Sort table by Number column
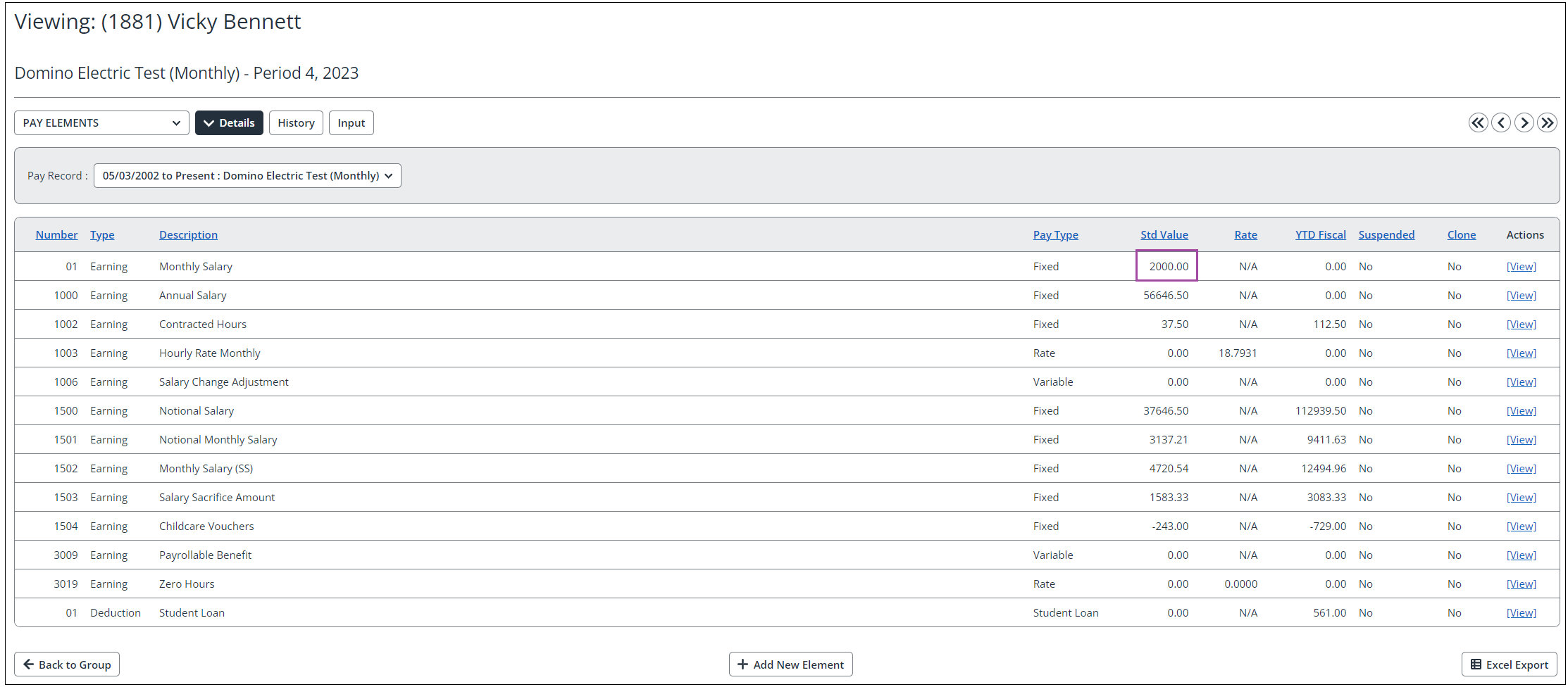 point(56,235)
